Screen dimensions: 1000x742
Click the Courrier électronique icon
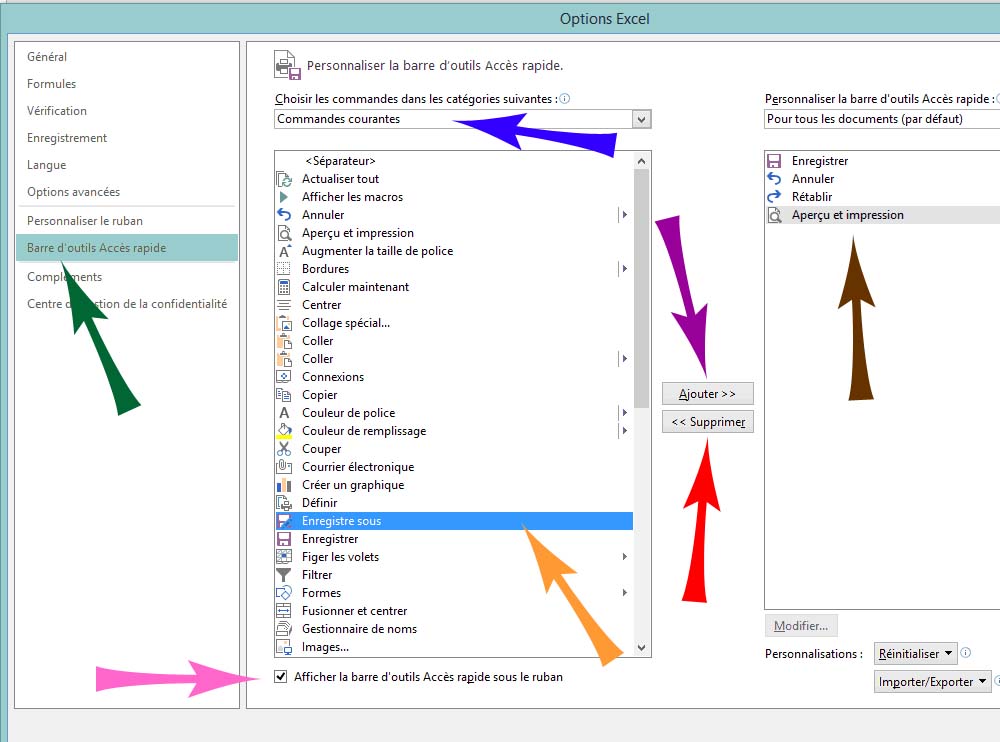click(284, 467)
